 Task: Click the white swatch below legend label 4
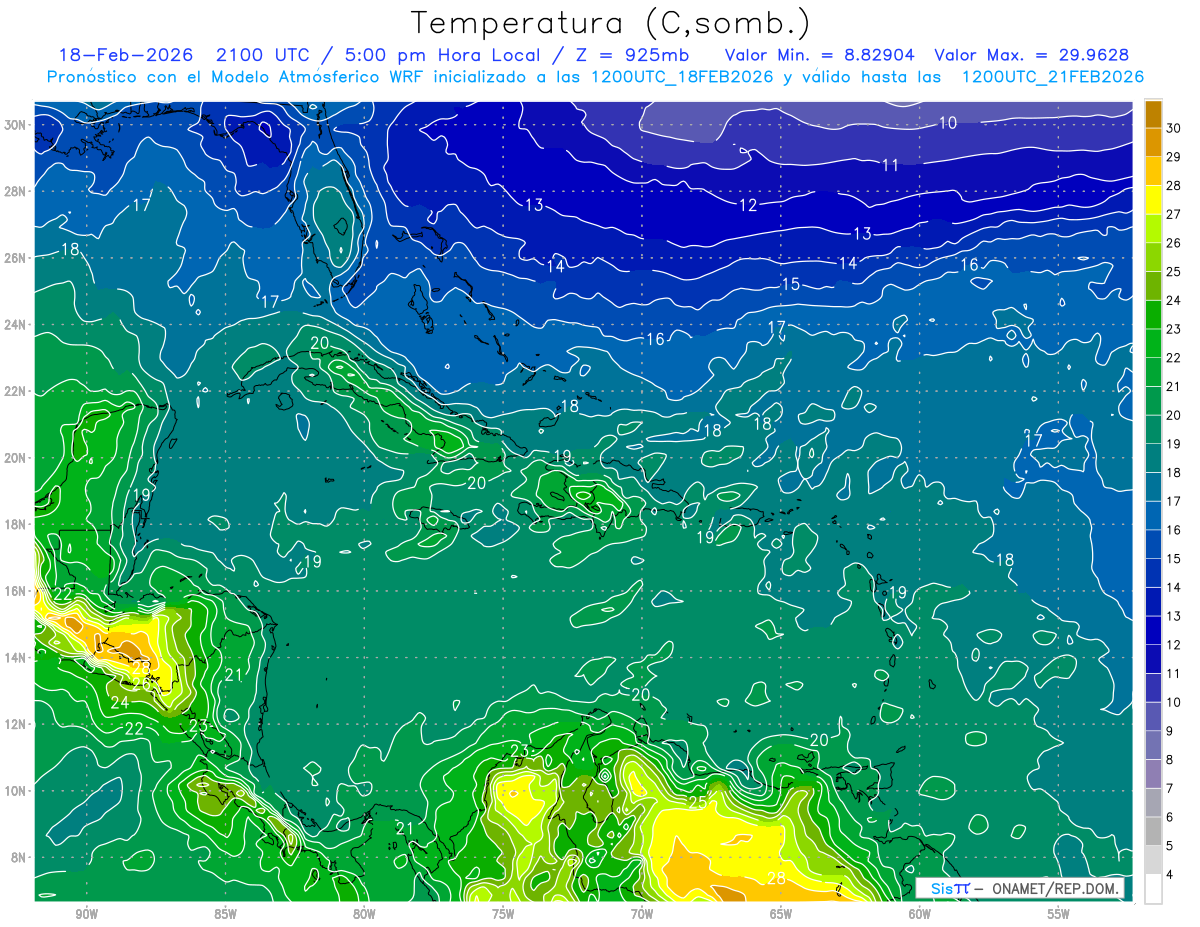tap(1153, 889)
